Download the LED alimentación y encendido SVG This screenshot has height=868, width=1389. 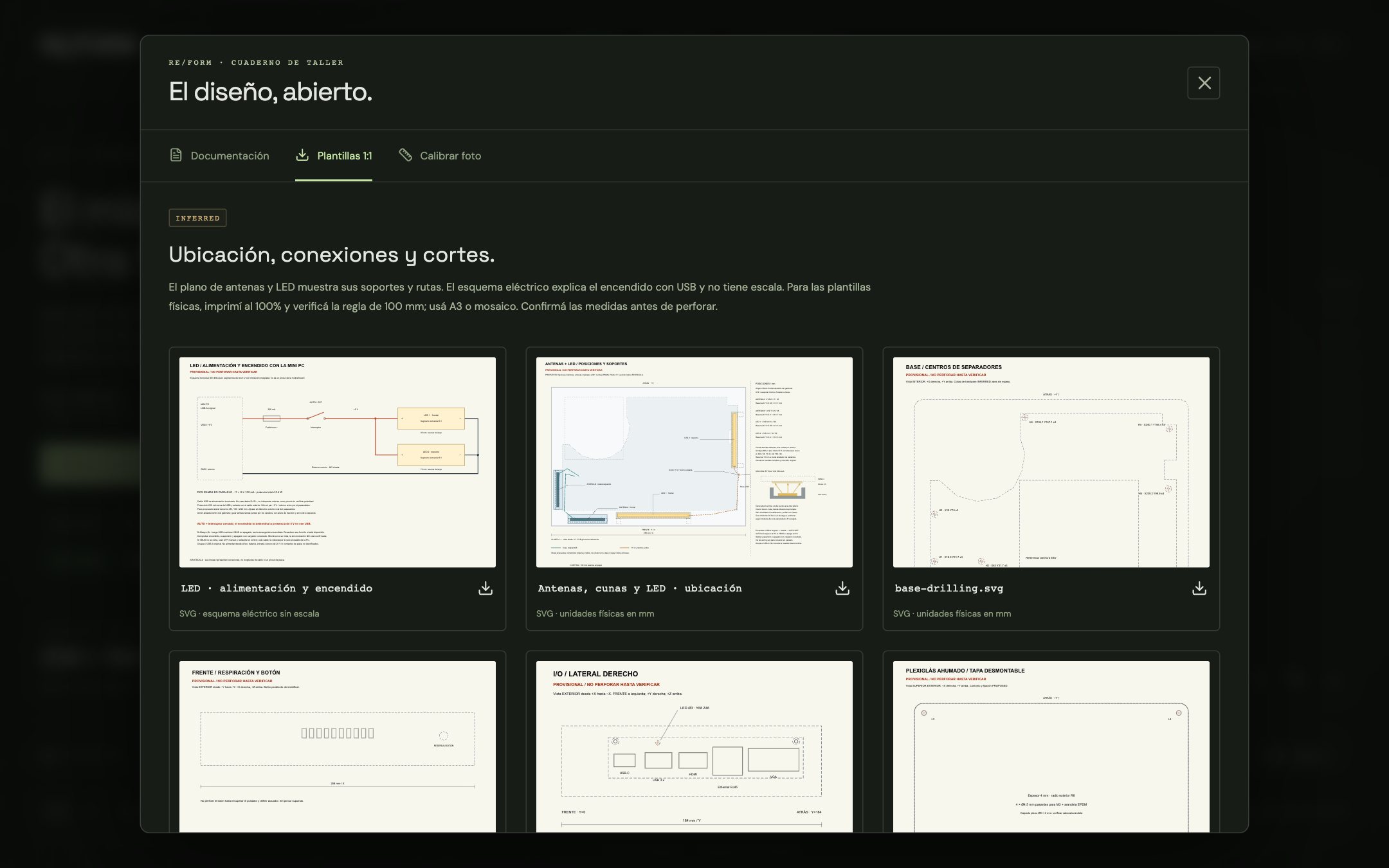(486, 588)
